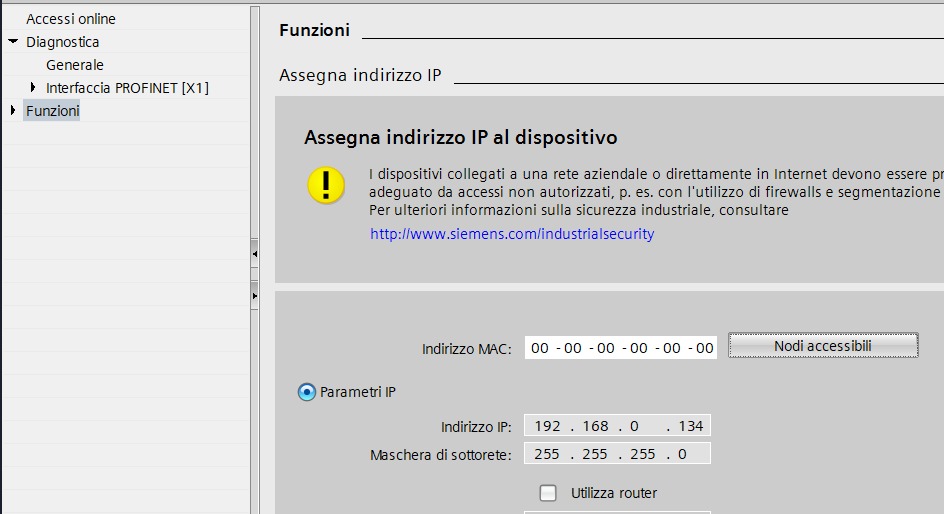
Task: Select the Interfaccia PROFINET [X1] entry
Action: point(127,88)
